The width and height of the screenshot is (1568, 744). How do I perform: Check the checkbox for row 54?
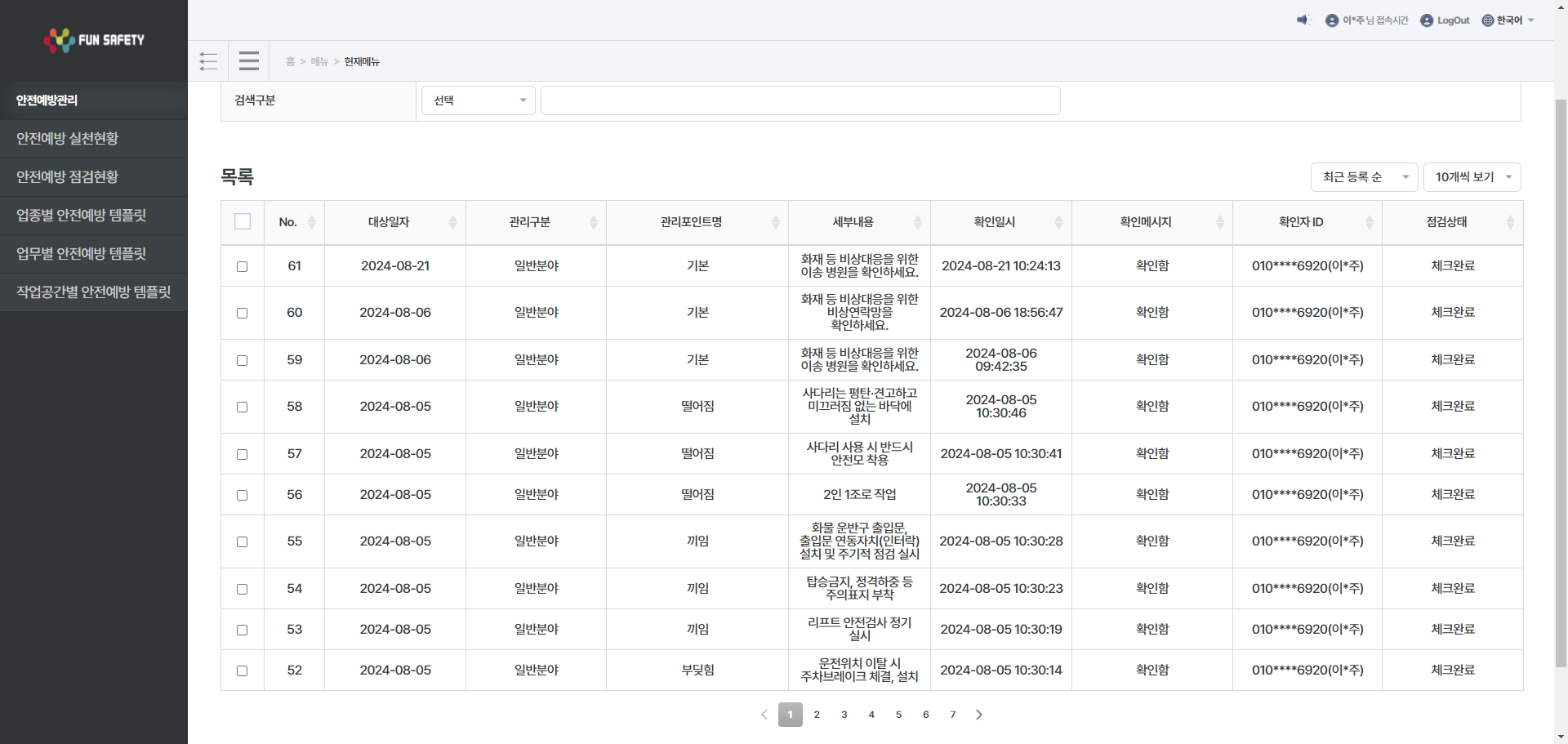(x=242, y=589)
